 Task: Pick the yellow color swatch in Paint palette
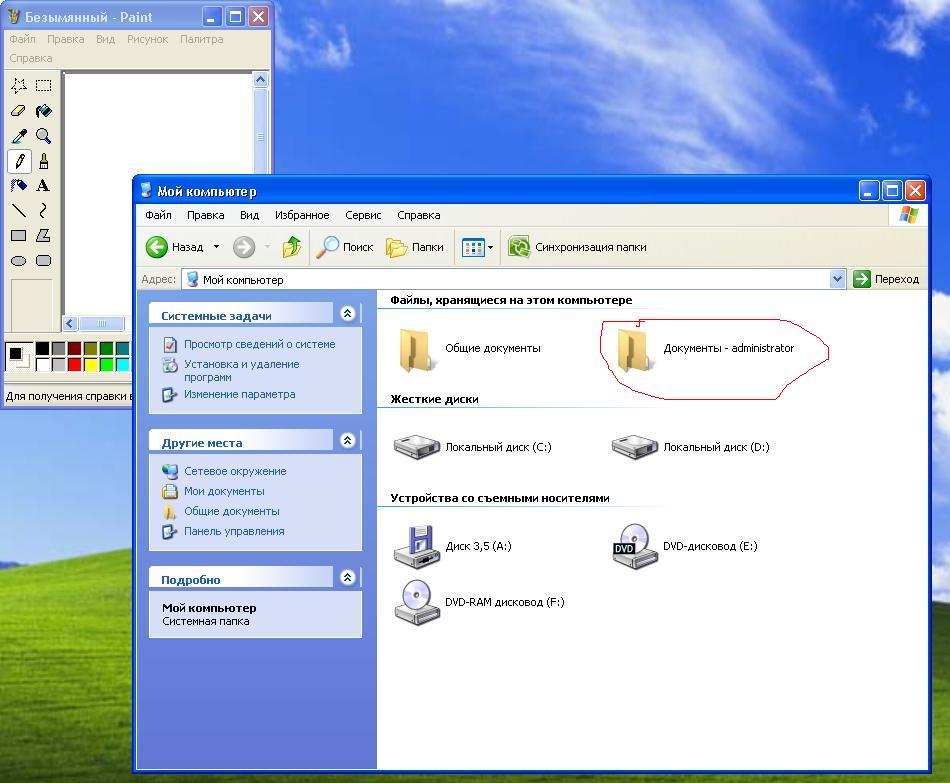[x=90, y=364]
